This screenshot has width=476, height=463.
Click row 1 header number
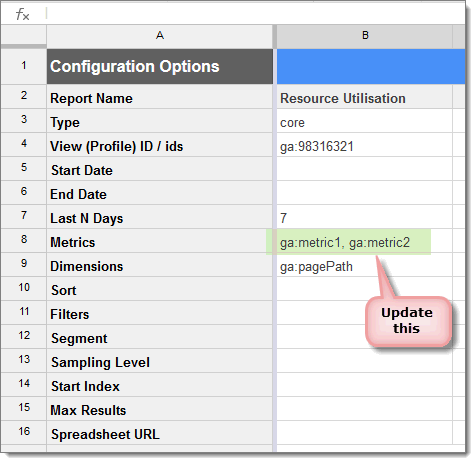click(x=24, y=66)
